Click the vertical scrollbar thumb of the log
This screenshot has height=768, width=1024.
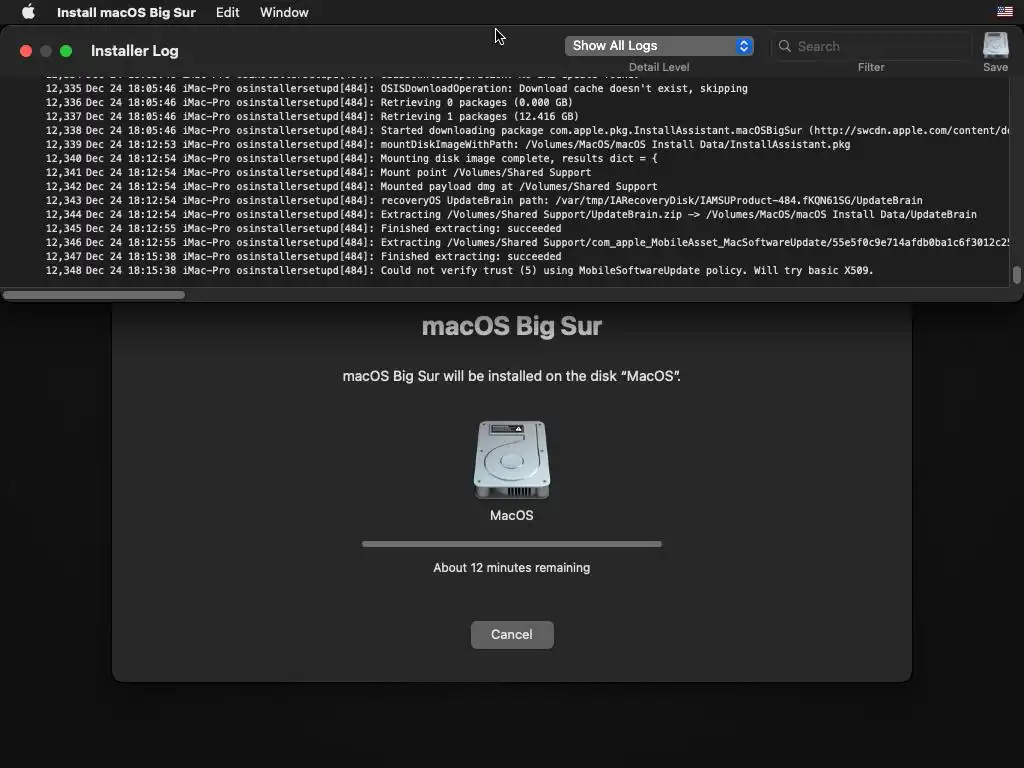(1016, 275)
